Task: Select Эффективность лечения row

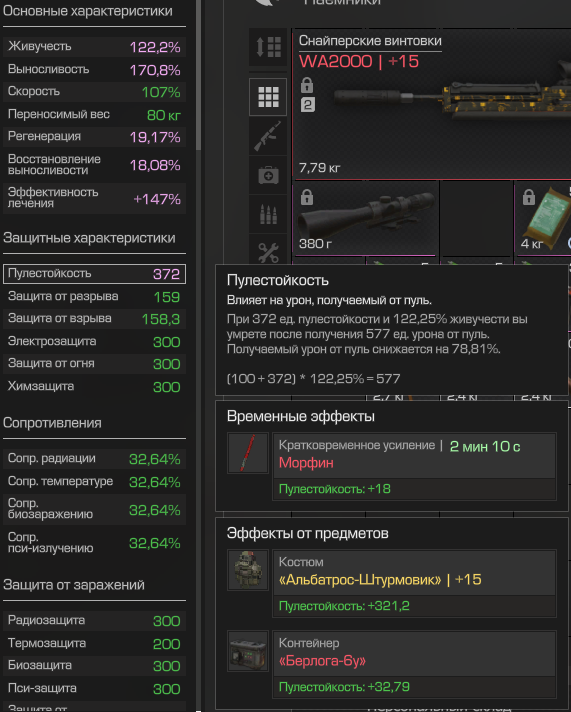Action: coord(94,198)
